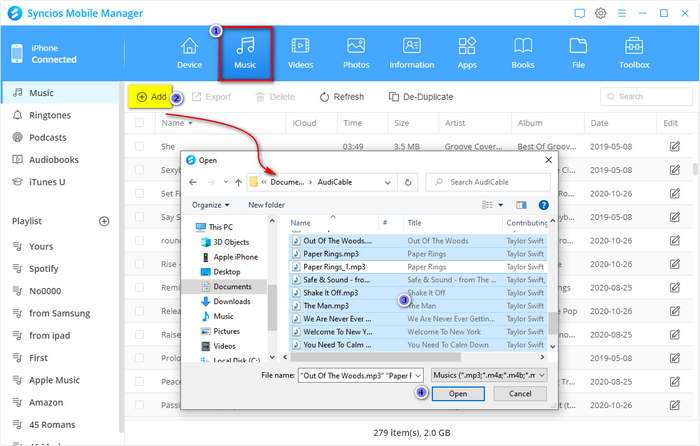This screenshot has height=446, width=700.
Task: Select Ringtones in sidebar
Action: tap(50, 115)
